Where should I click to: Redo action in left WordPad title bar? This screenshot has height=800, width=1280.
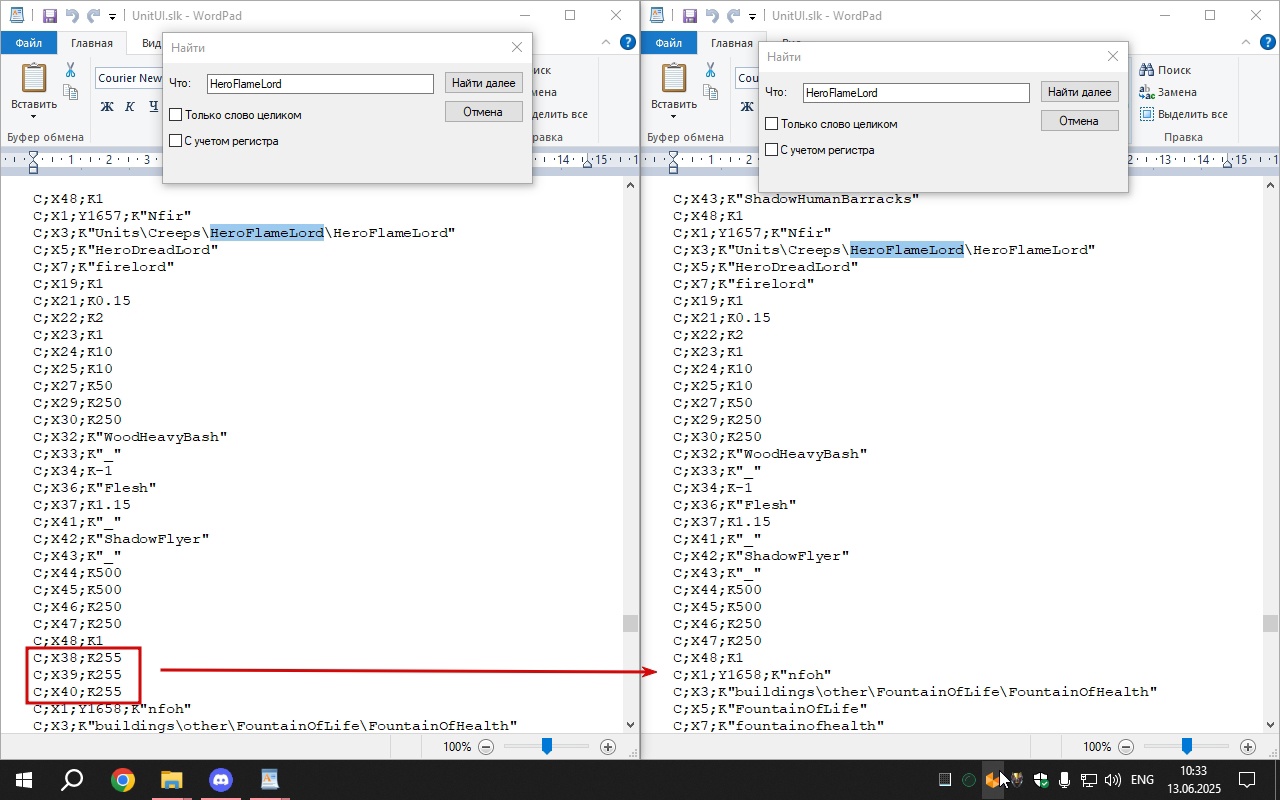coord(93,16)
